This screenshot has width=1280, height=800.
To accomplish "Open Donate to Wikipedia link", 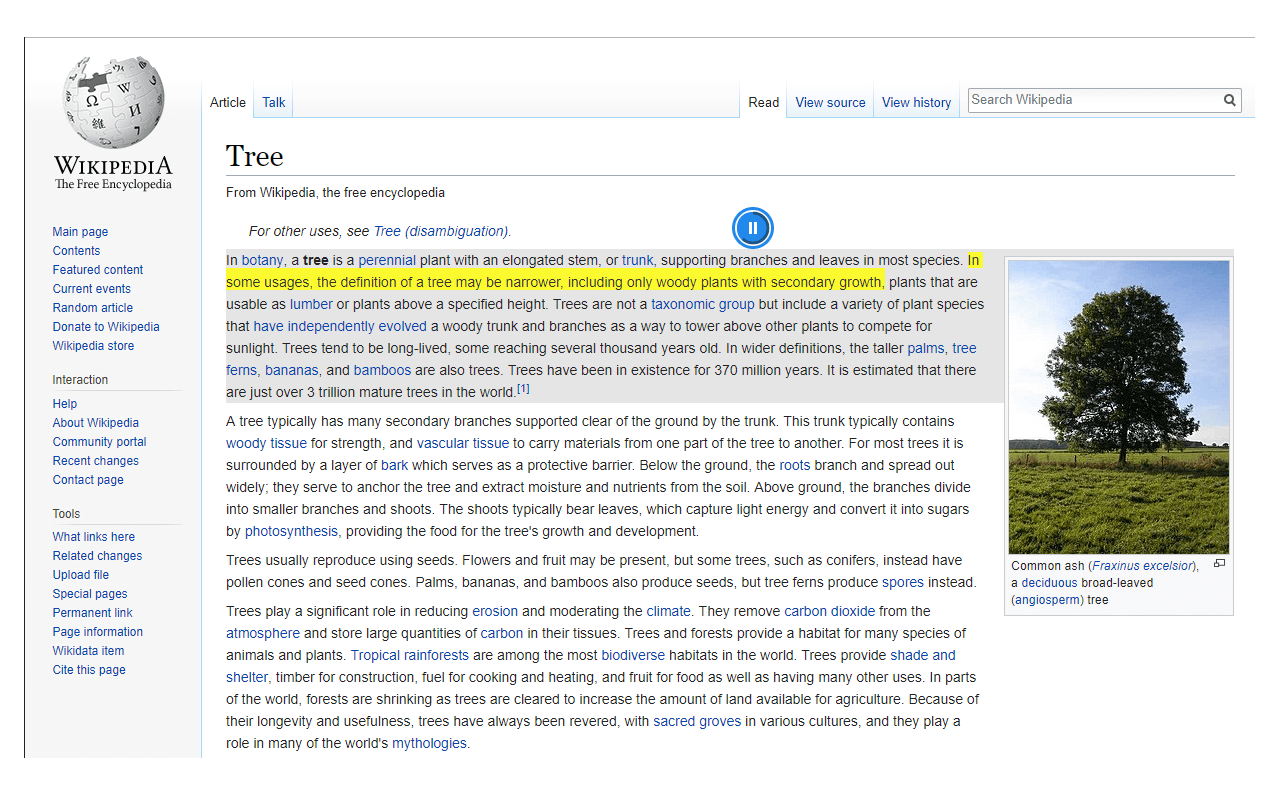I will click(x=106, y=327).
